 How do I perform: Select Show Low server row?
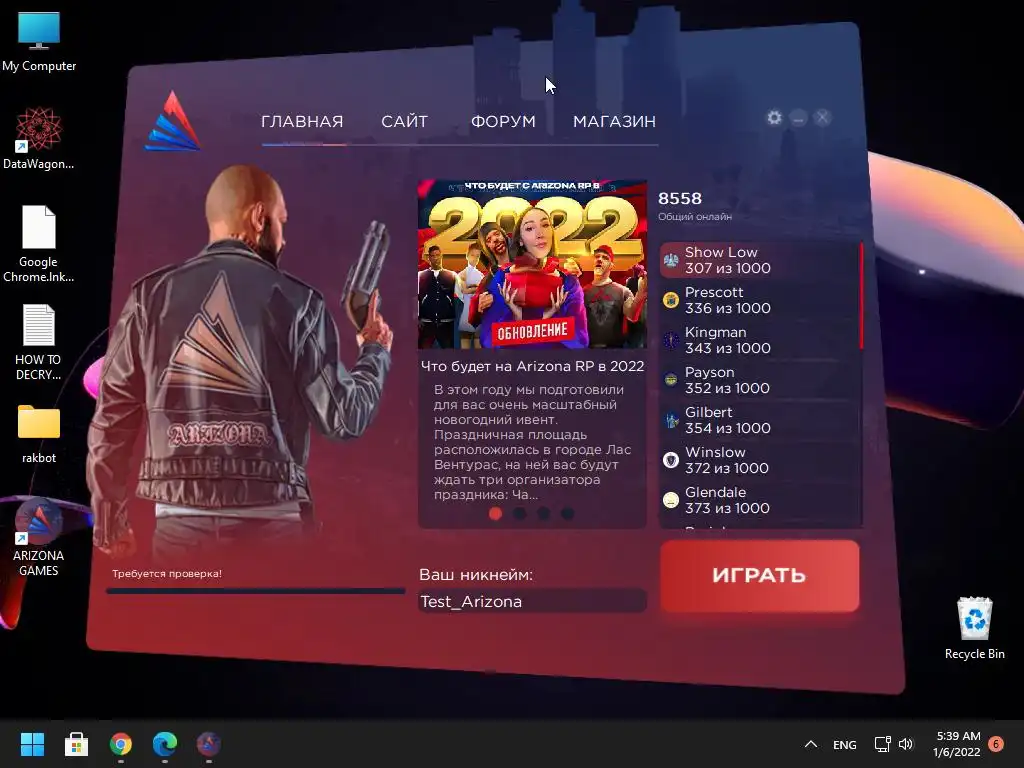coord(760,260)
